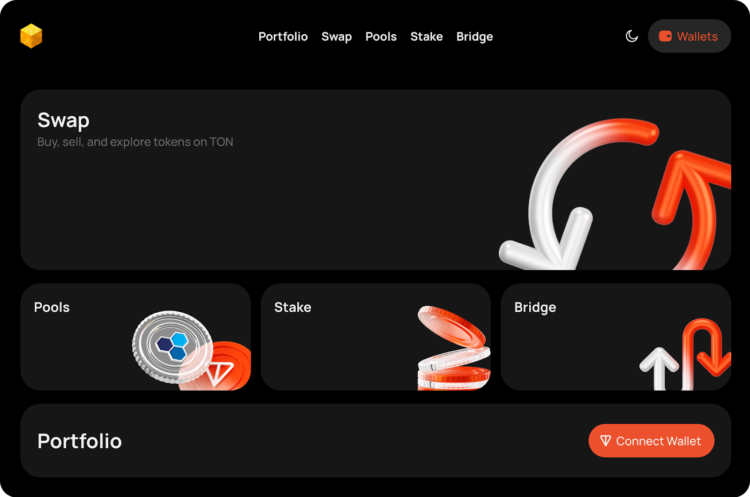Click the yellow cube logo icon
This screenshot has height=497, width=750.
[31, 36]
